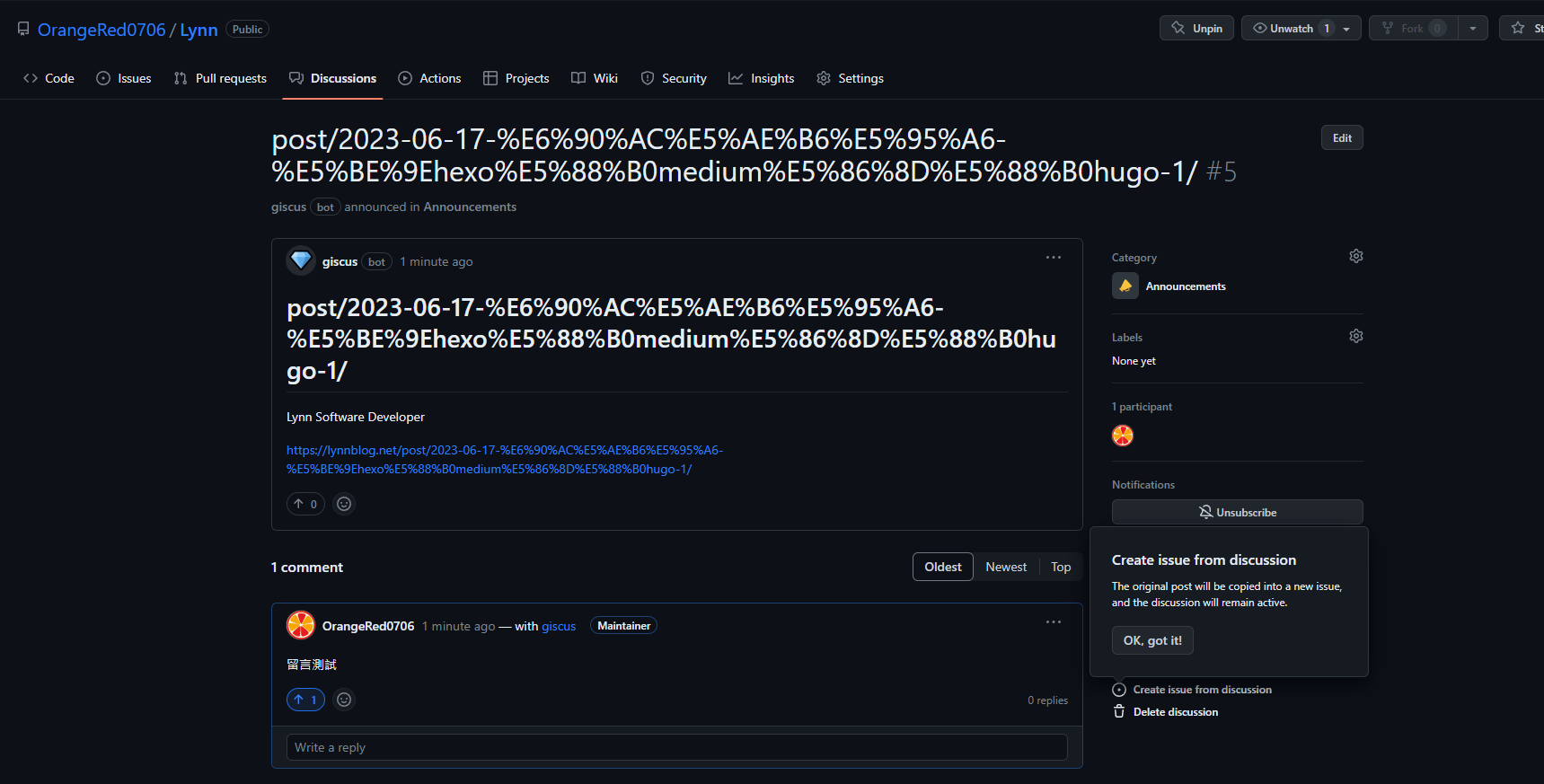
Task: Switch to the Issues tab
Action: (124, 79)
